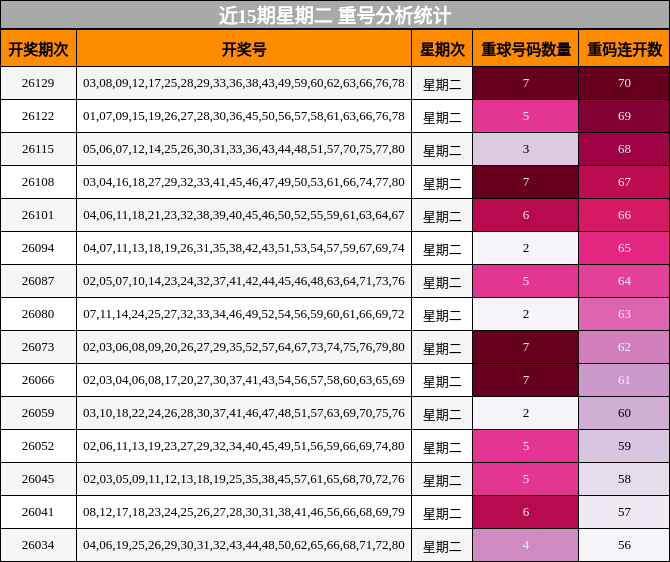Select the numbers row starting 07,11,14,24,25

(244, 314)
